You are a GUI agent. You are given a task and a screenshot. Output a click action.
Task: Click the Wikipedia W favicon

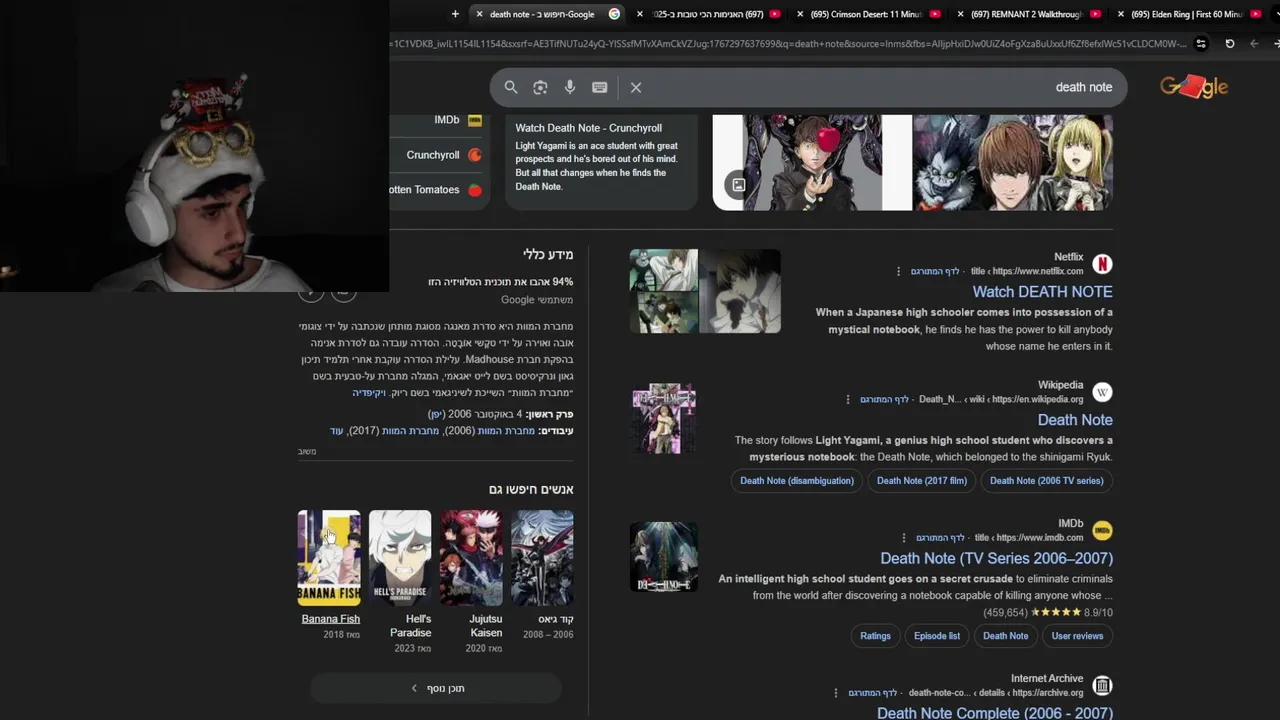pos(1102,392)
